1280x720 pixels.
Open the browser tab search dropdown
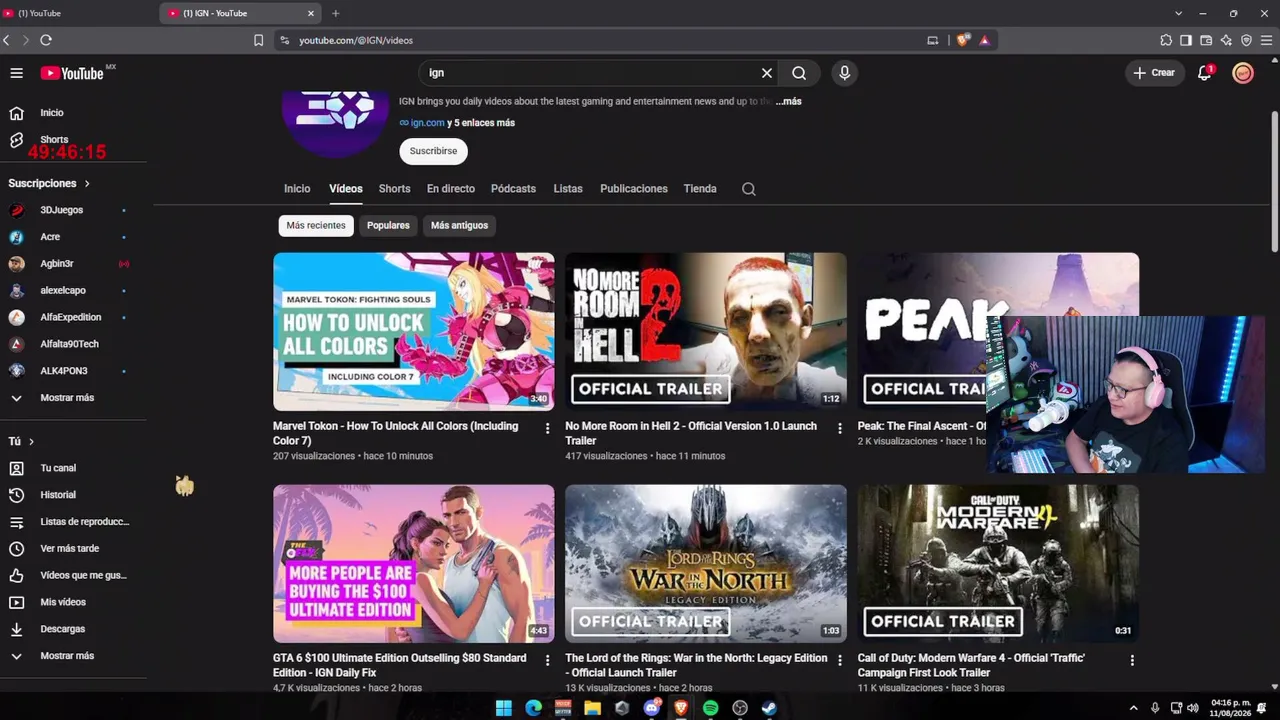point(1178,13)
